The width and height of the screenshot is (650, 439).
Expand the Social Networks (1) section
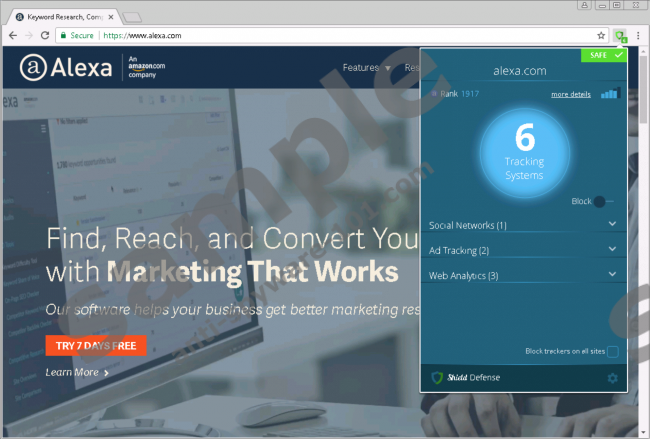coord(612,225)
